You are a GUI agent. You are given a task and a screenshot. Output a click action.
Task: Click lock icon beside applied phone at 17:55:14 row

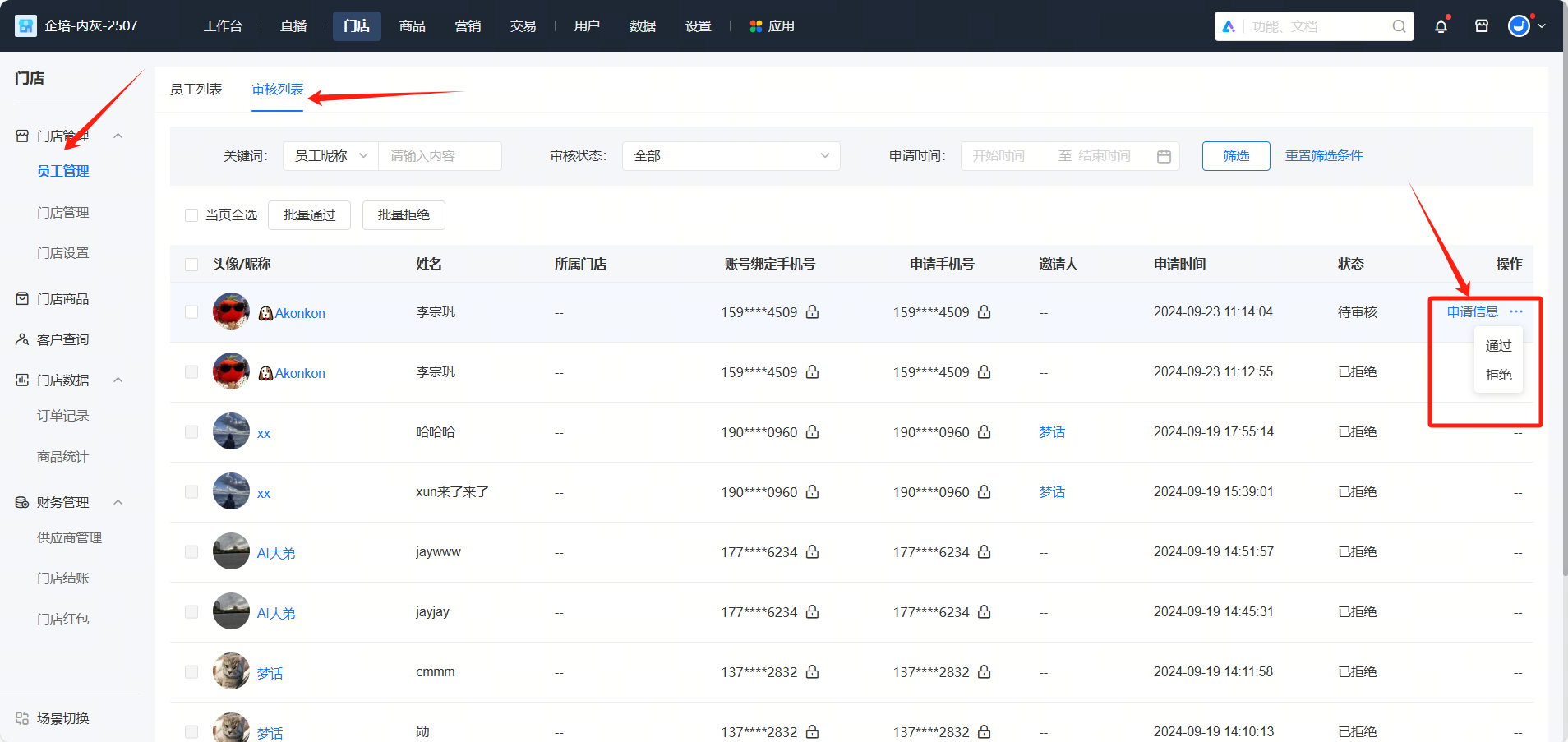coord(984,432)
